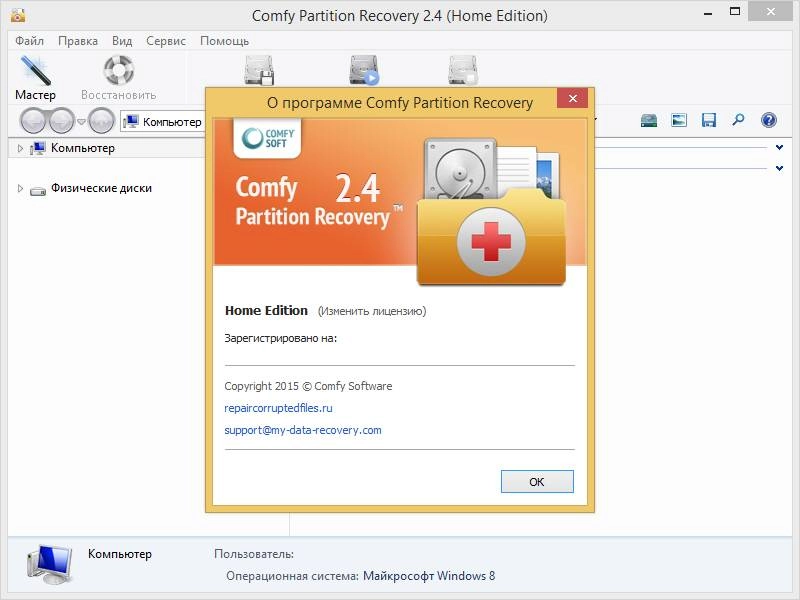Click the close disk toolbar icon
This screenshot has height=600, width=800.
click(x=463, y=70)
